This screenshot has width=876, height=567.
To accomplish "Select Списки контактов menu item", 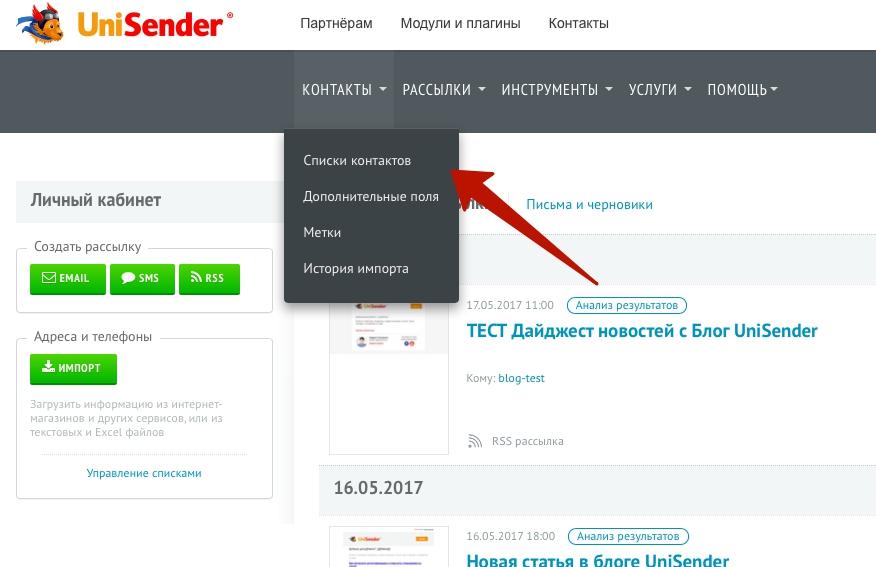I will [x=357, y=161].
